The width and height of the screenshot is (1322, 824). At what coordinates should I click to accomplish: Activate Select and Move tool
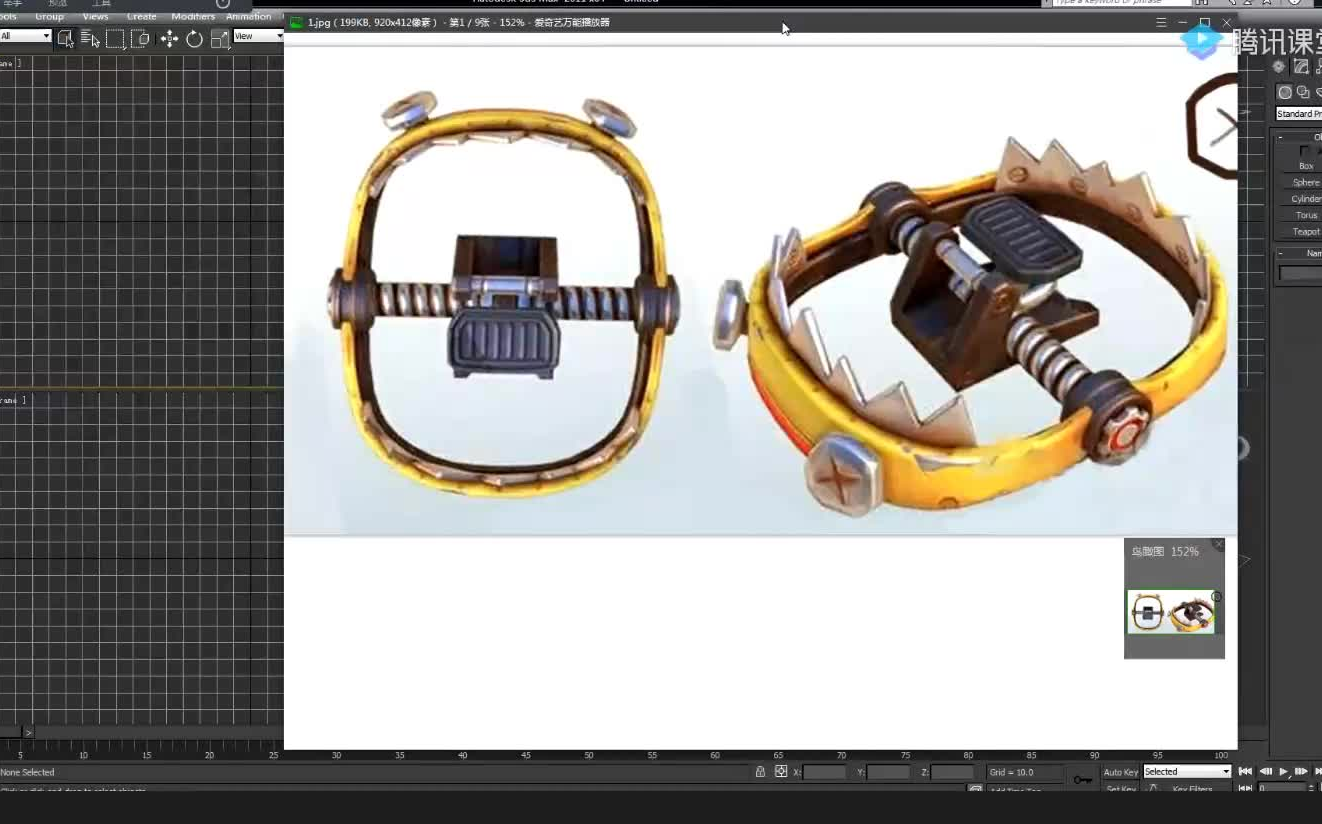point(169,38)
